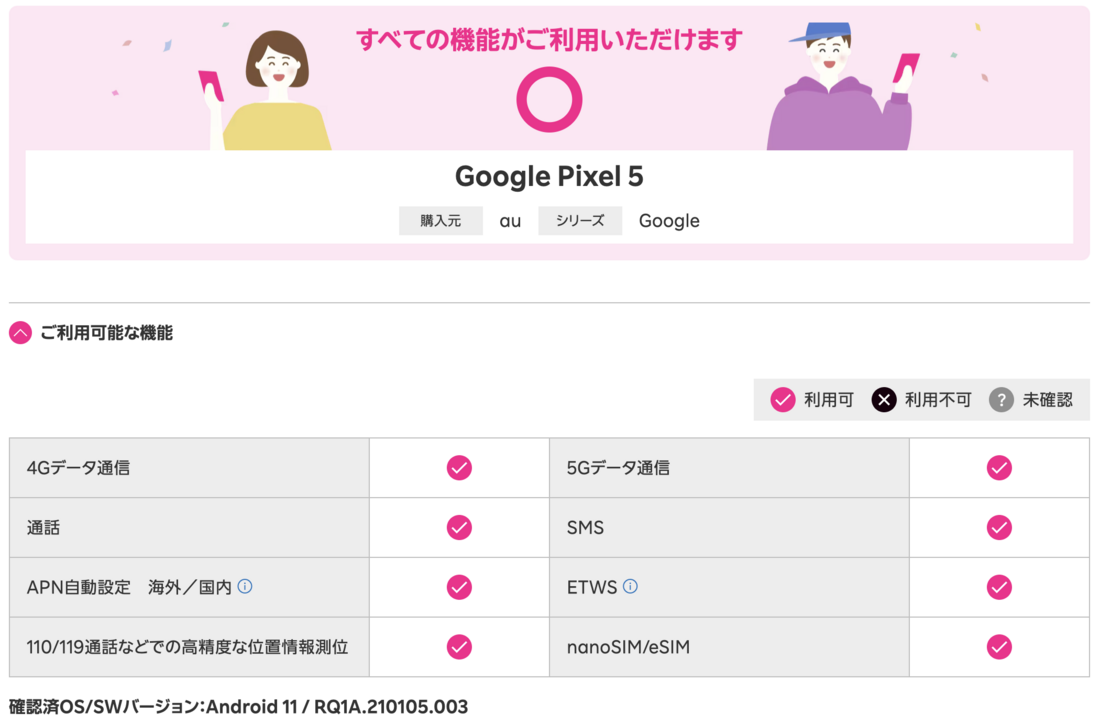Open info icon beside ETWS
This screenshot has height=725, width=1100.
tap(630, 586)
